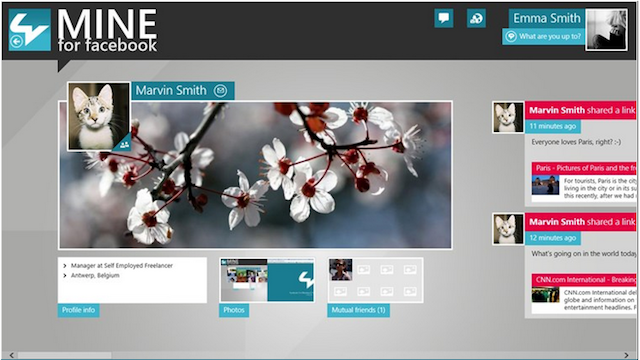This screenshot has width=640, height=360.
Task: Click the MINE for facebook lightning logo
Action: point(30,30)
